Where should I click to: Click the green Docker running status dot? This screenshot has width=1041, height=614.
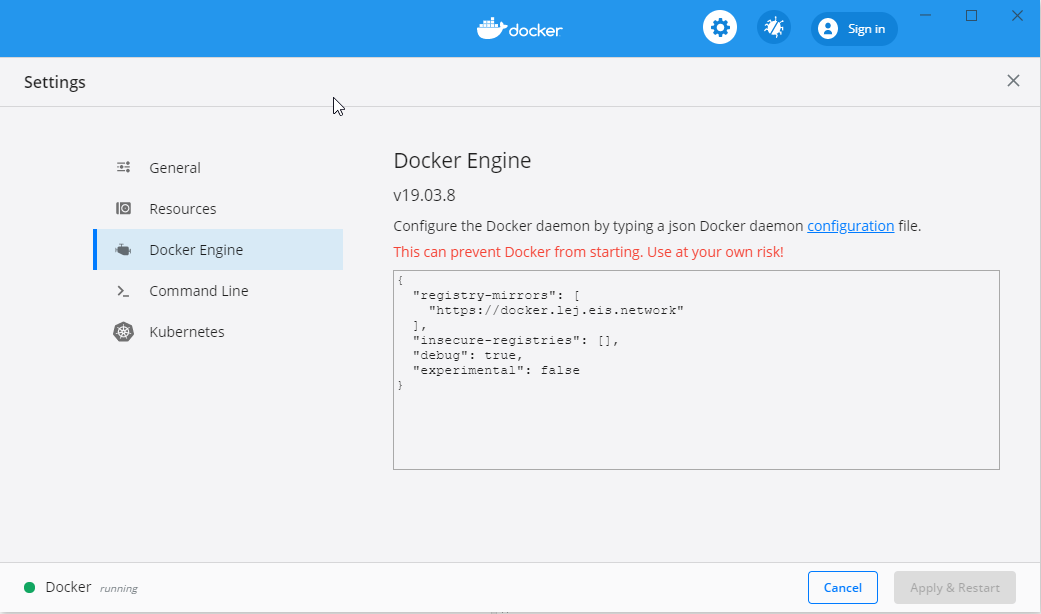coord(29,588)
